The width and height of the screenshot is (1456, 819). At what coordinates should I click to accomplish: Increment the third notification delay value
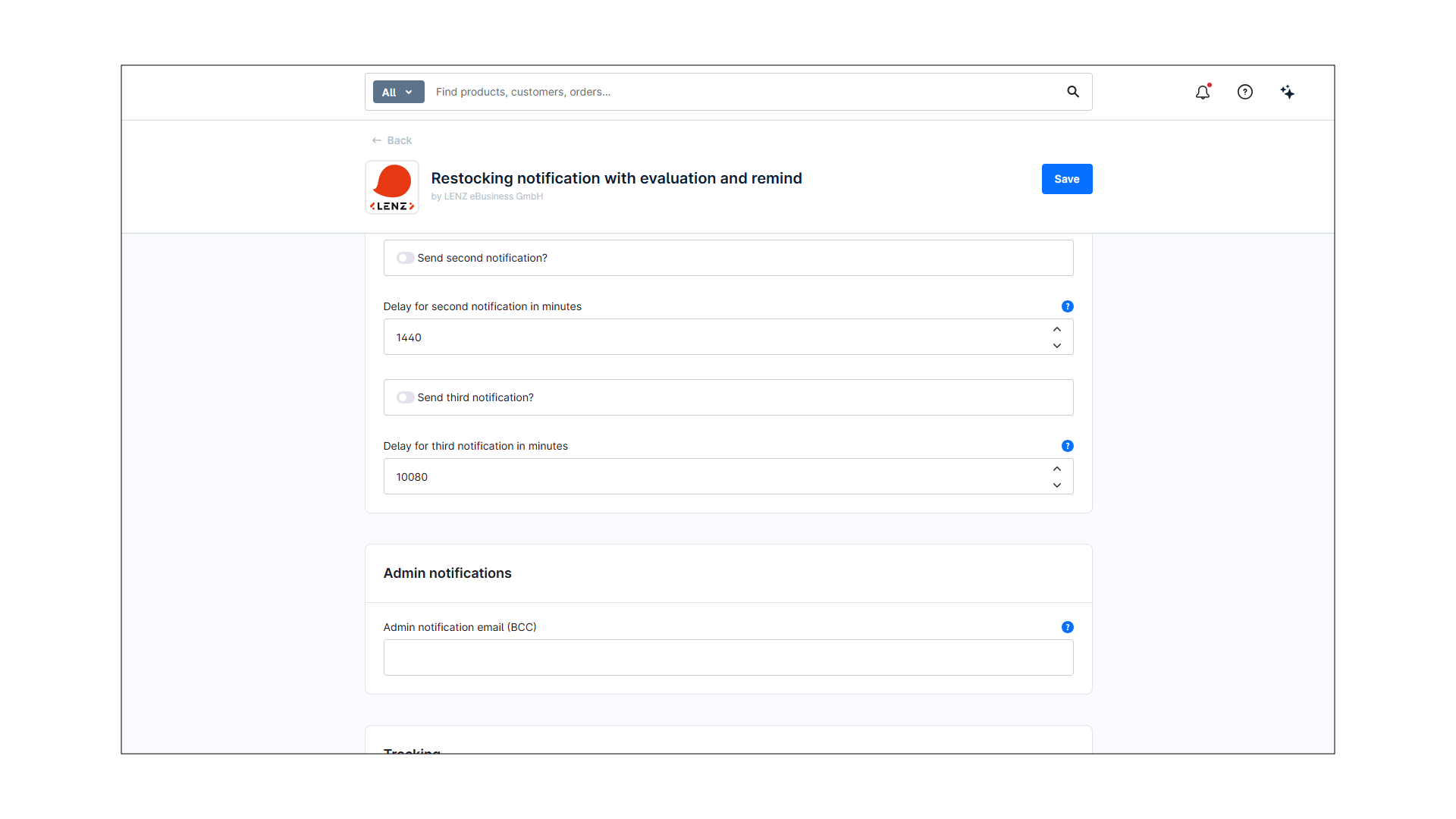click(x=1056, y=468)
